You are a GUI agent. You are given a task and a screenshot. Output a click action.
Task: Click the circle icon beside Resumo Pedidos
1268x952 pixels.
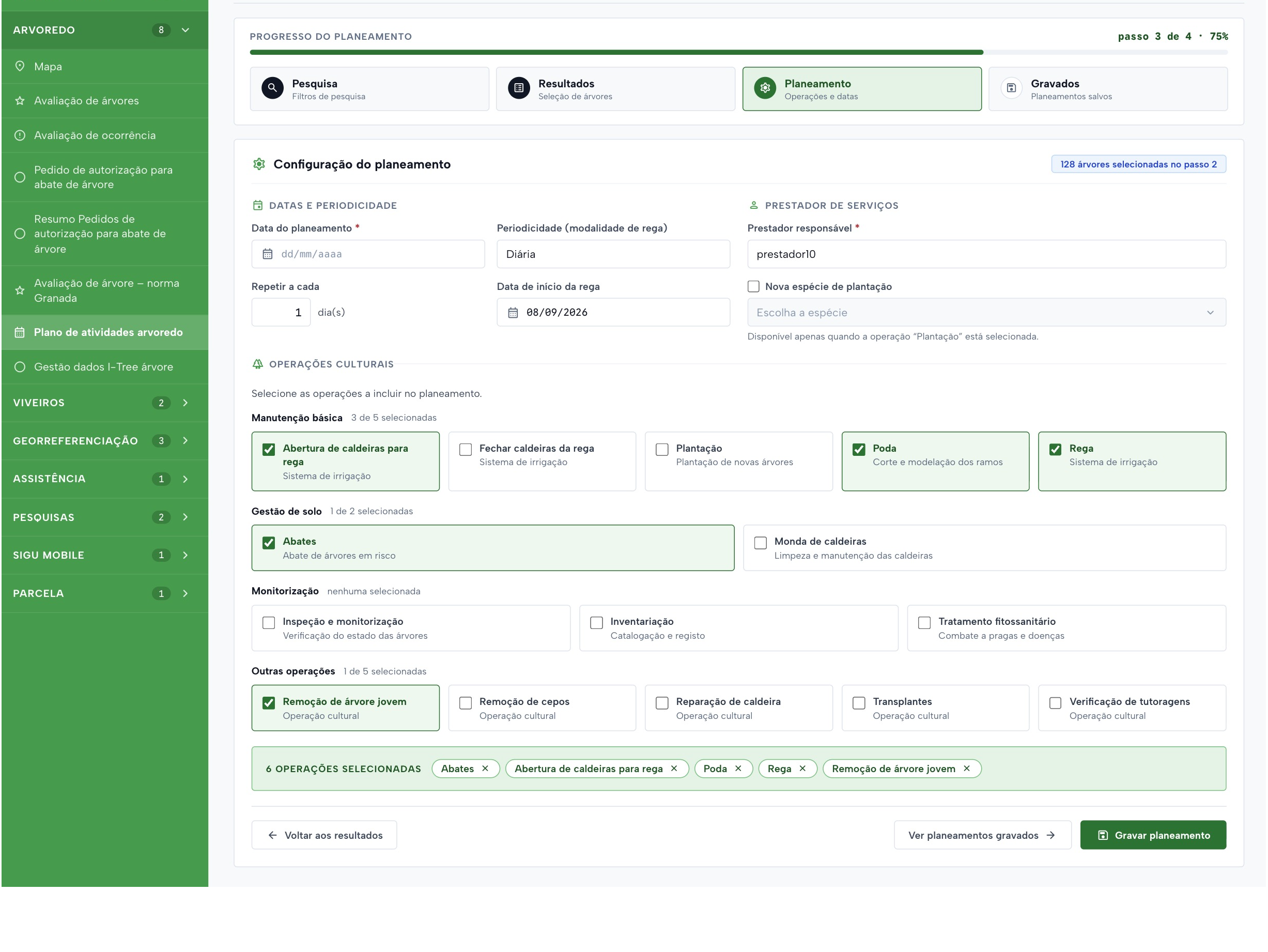tap(20, 234)
